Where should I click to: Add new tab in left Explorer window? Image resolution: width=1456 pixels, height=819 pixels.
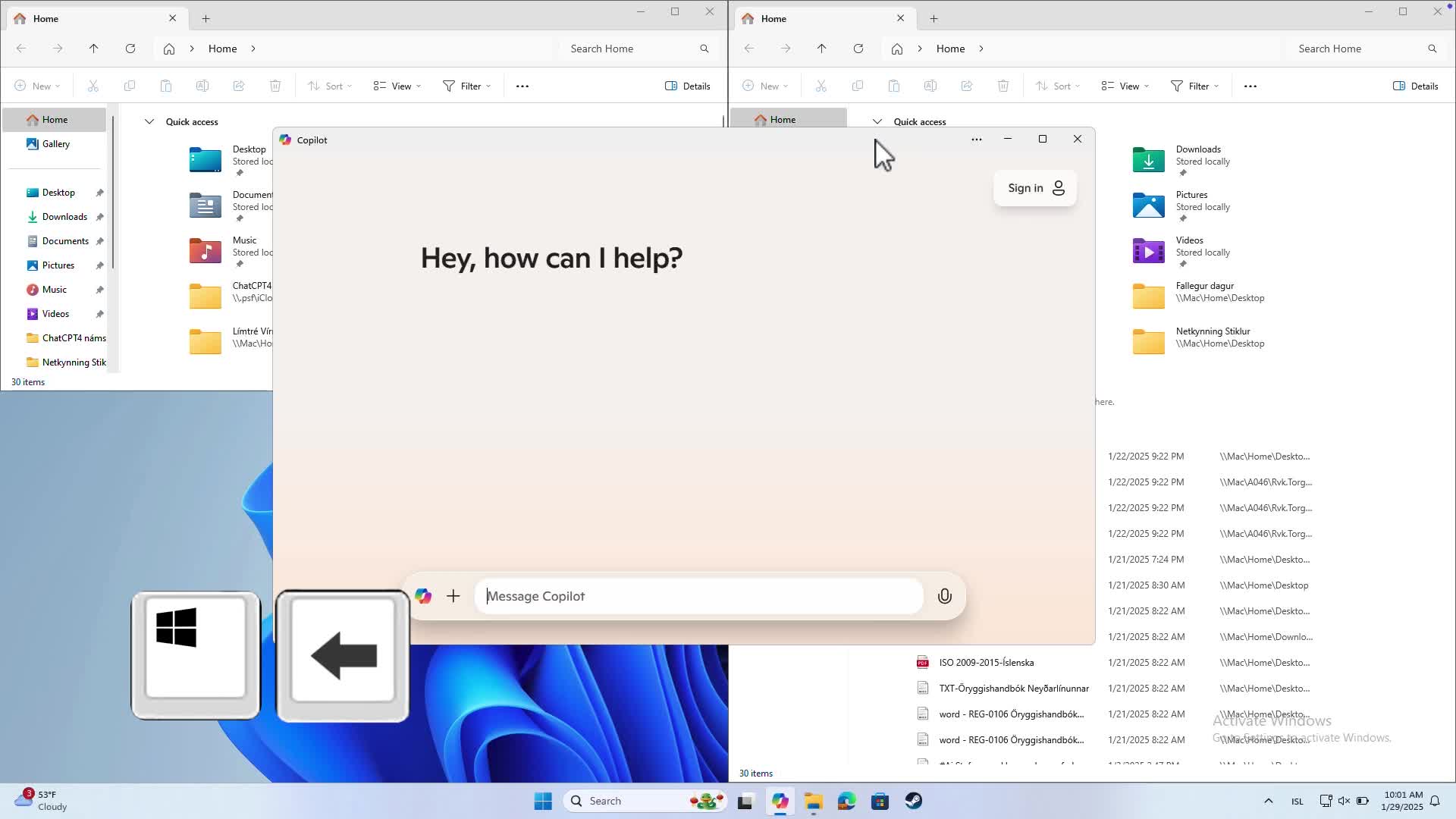tap(206, 18)
